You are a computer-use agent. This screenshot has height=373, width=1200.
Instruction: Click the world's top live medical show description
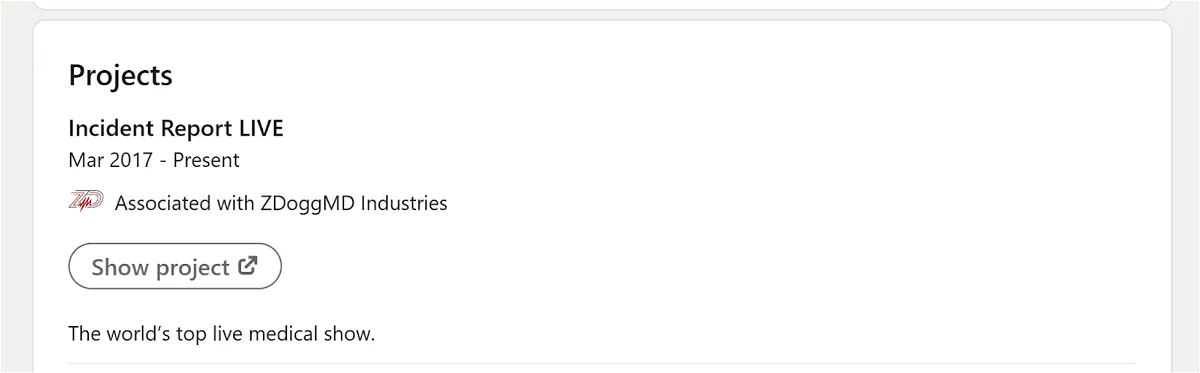[221, 334]
